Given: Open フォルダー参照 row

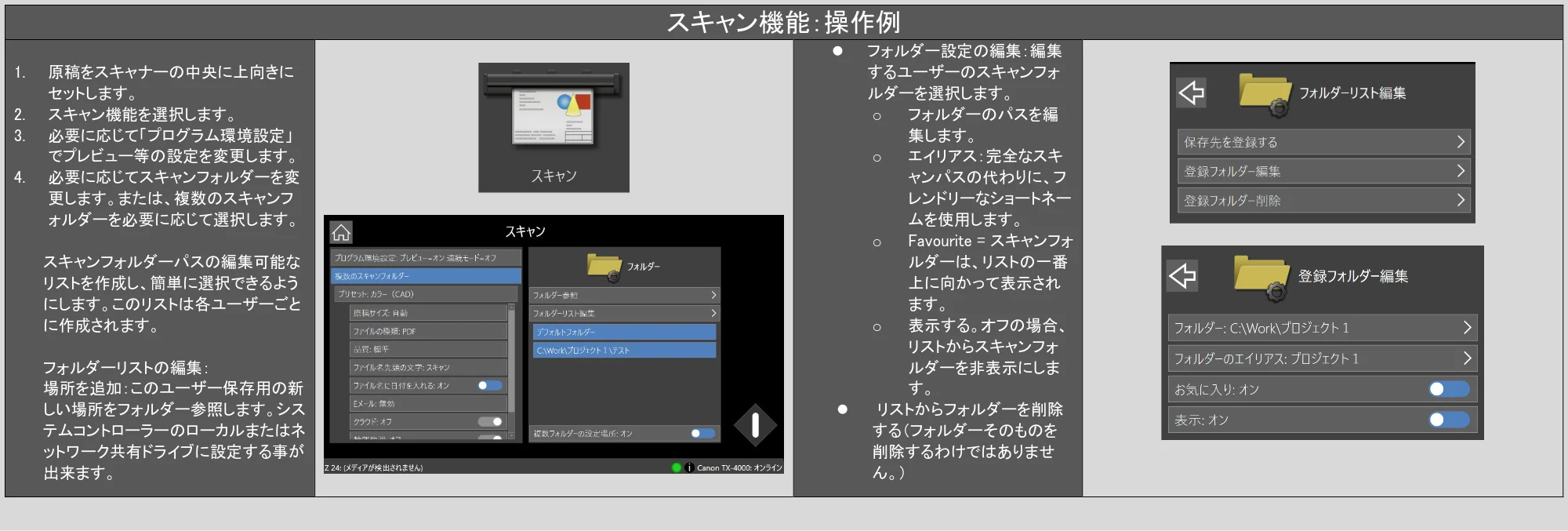Looking at the screenshot, I should click(625, 295).
